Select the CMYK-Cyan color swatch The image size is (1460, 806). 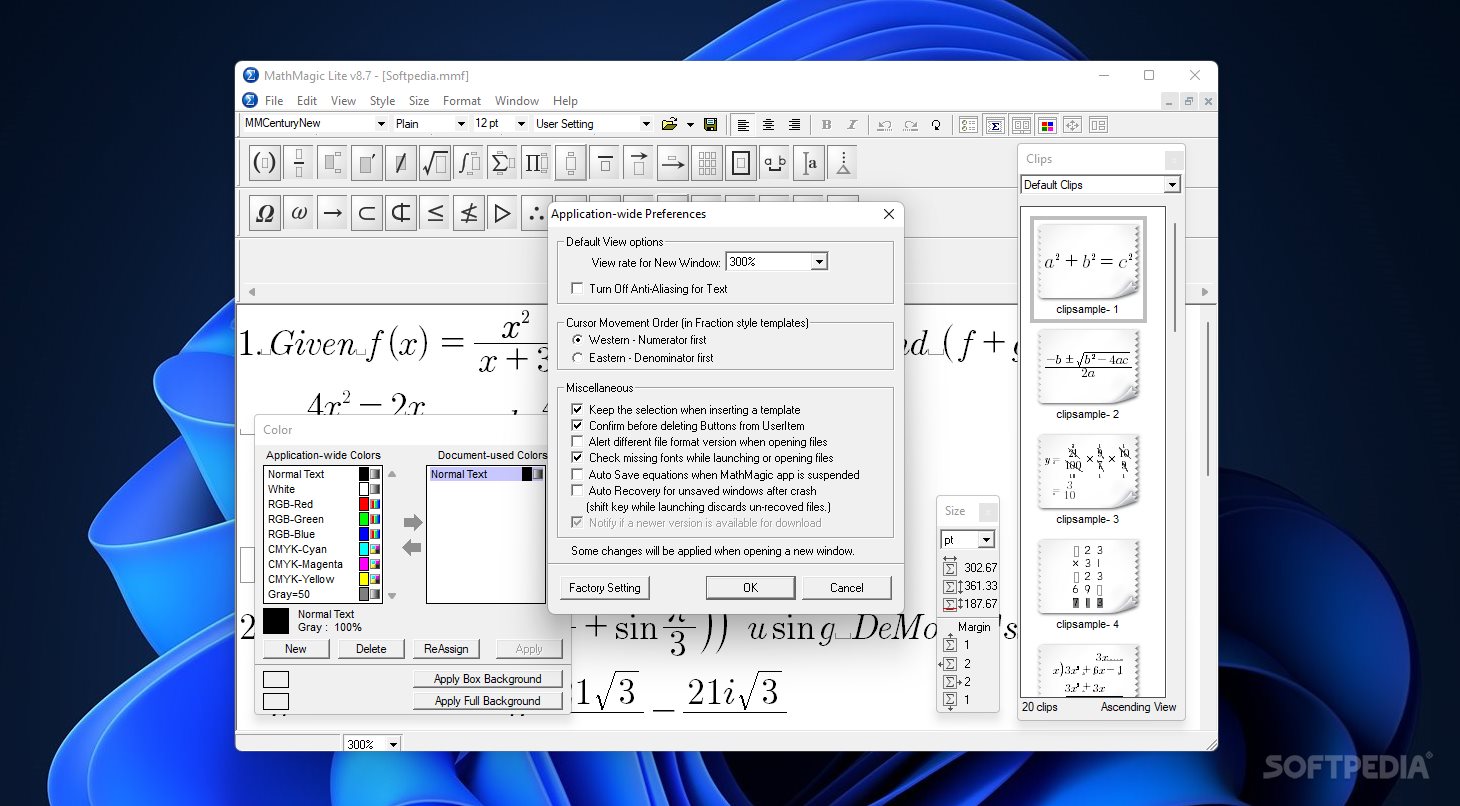(364, 549)
